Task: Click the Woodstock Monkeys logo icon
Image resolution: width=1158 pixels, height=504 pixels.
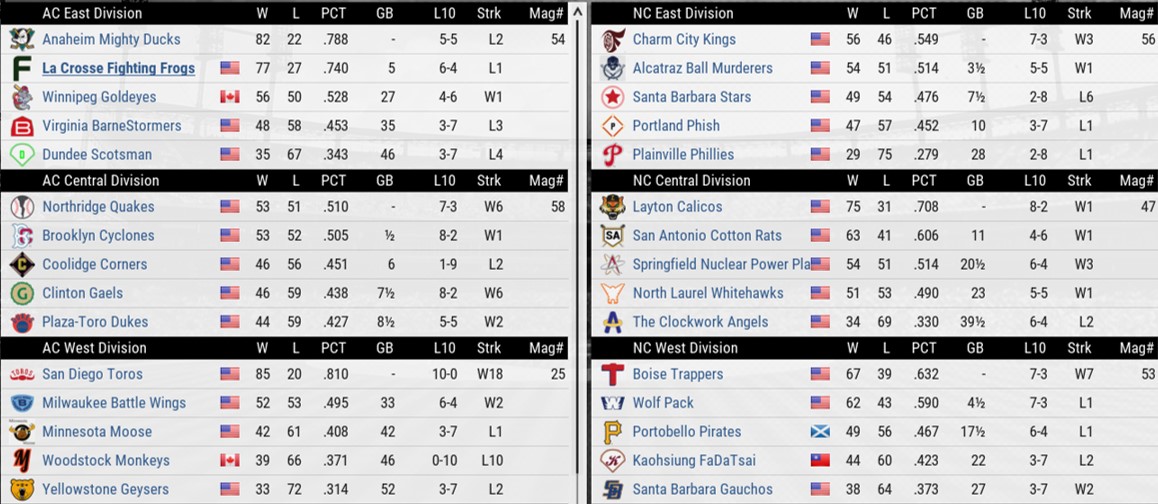Action: pyautogui.click(x=22, y=461)
